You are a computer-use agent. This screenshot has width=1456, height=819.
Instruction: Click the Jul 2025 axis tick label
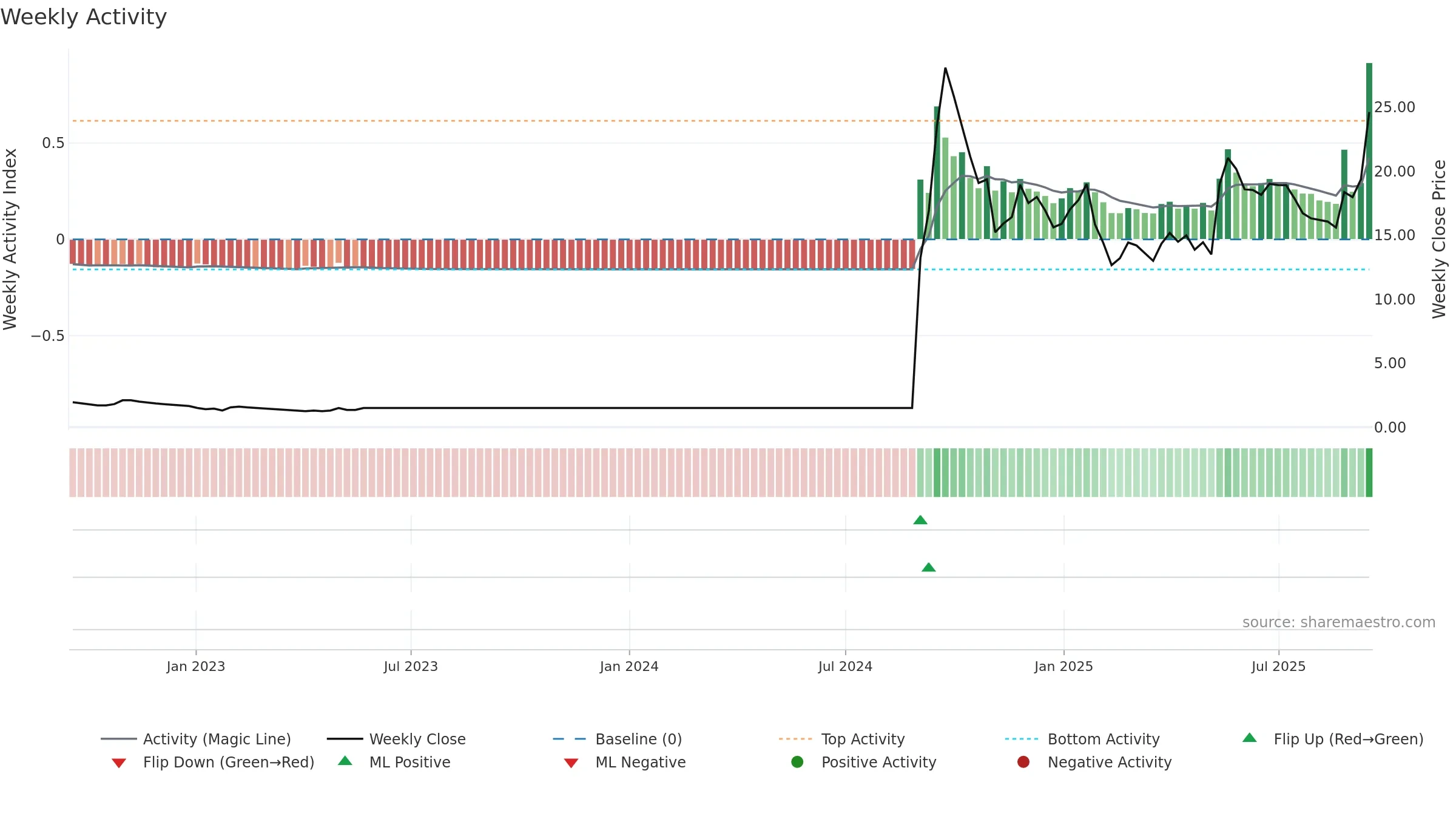(x=1278, y=666)
